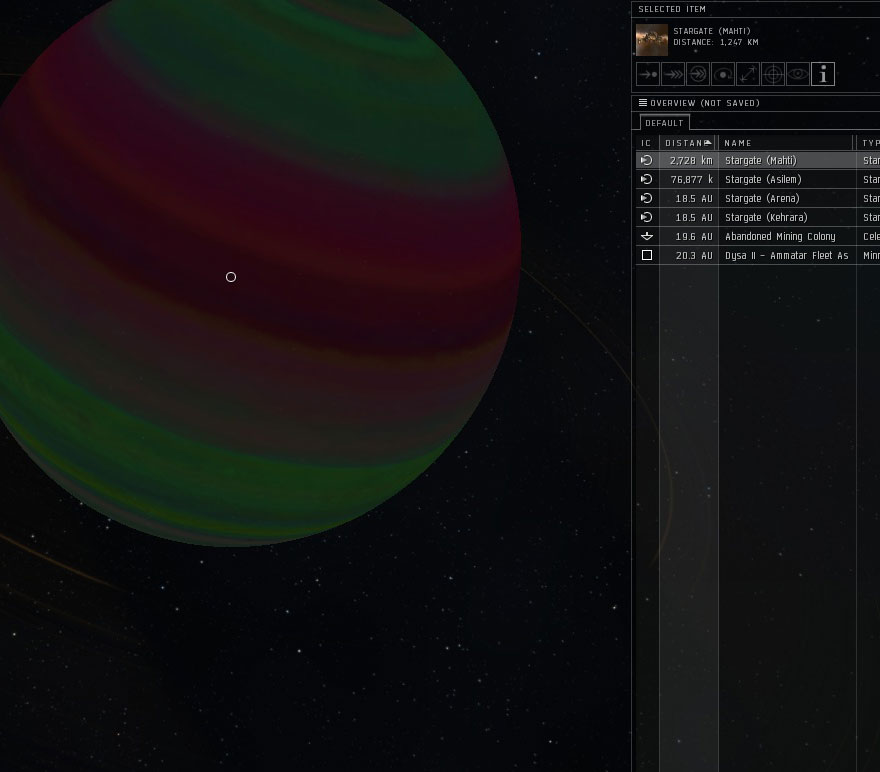Select Stargate (Arena) in overview
The image size is (880, 772).
click(758, 199)
